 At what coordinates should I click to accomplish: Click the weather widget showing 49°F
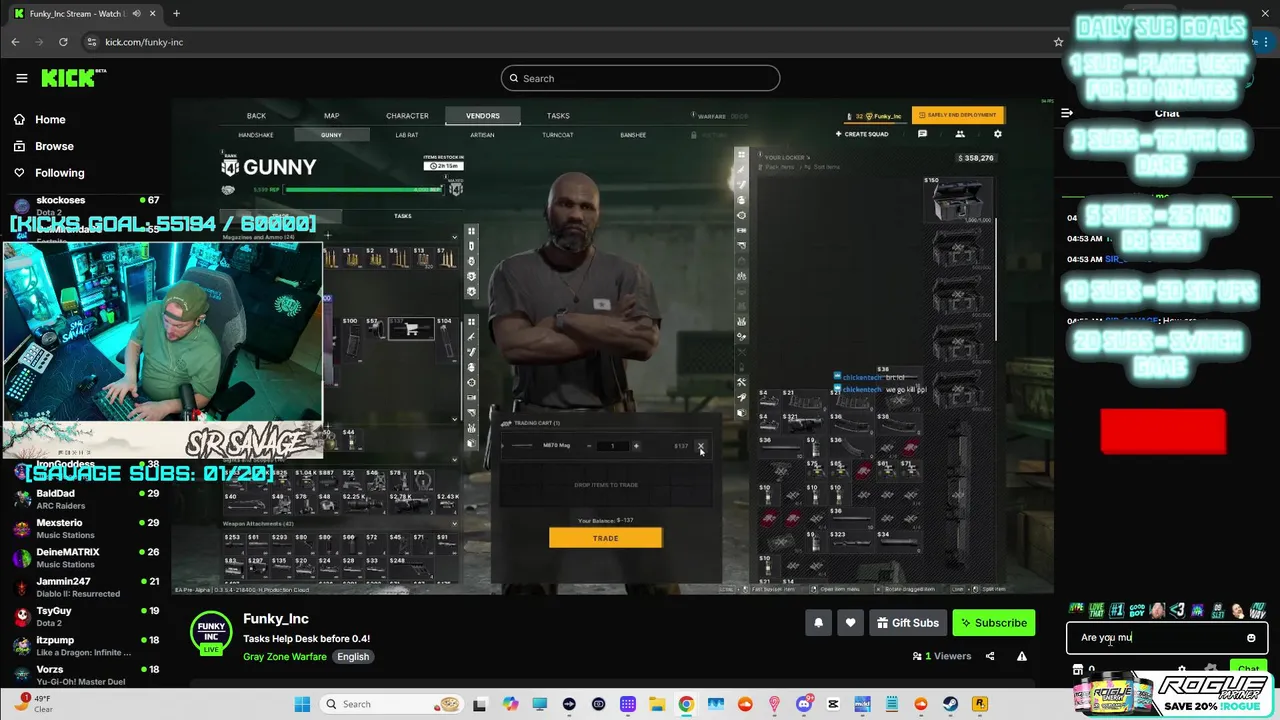click(36, 703)
